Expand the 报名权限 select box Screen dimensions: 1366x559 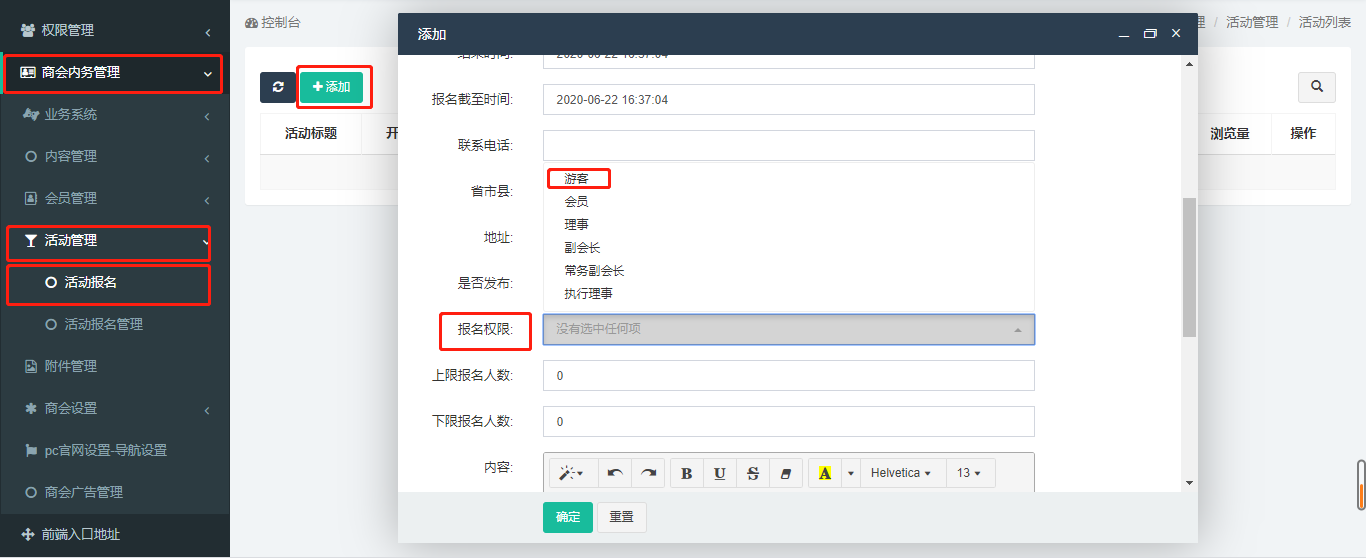[788, 330]
